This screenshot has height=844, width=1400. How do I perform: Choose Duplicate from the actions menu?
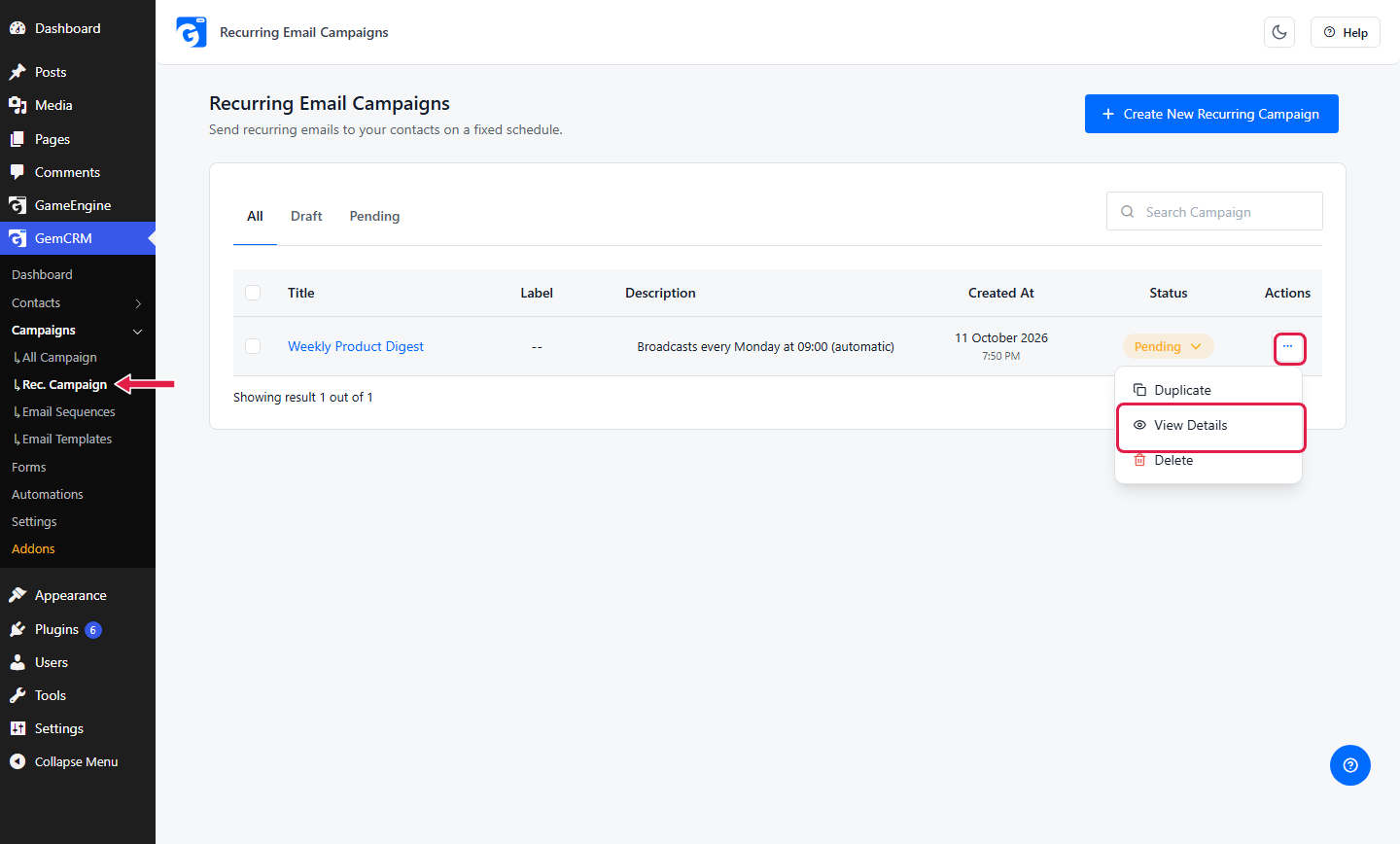(1208, 390)
